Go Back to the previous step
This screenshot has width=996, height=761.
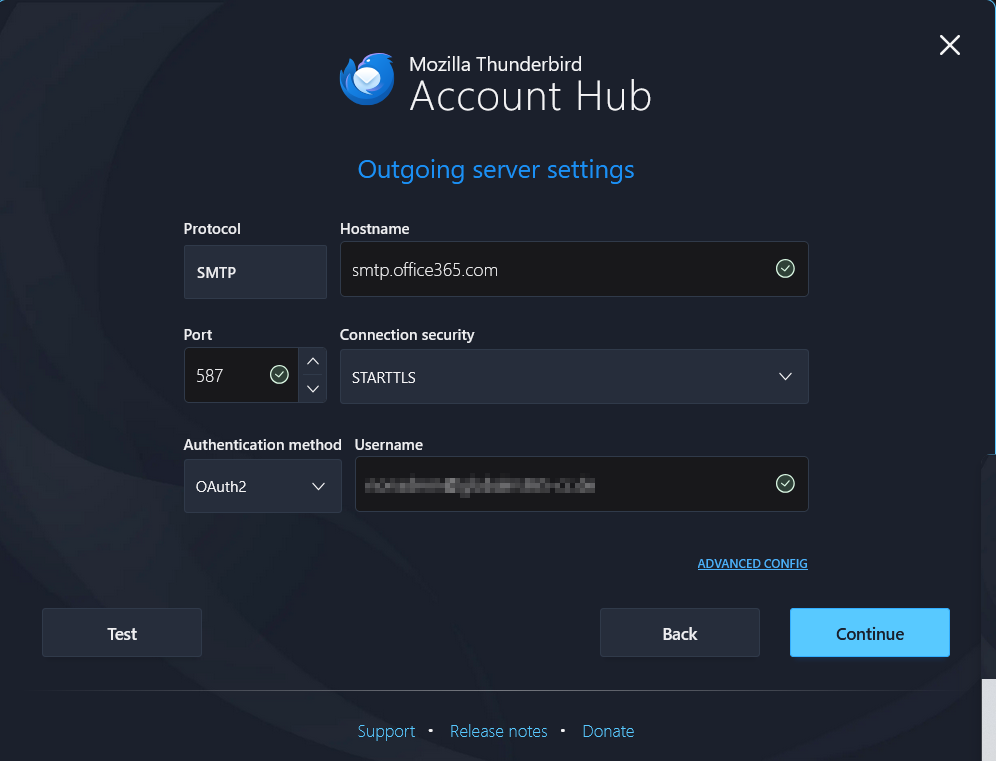pos(680,633)
